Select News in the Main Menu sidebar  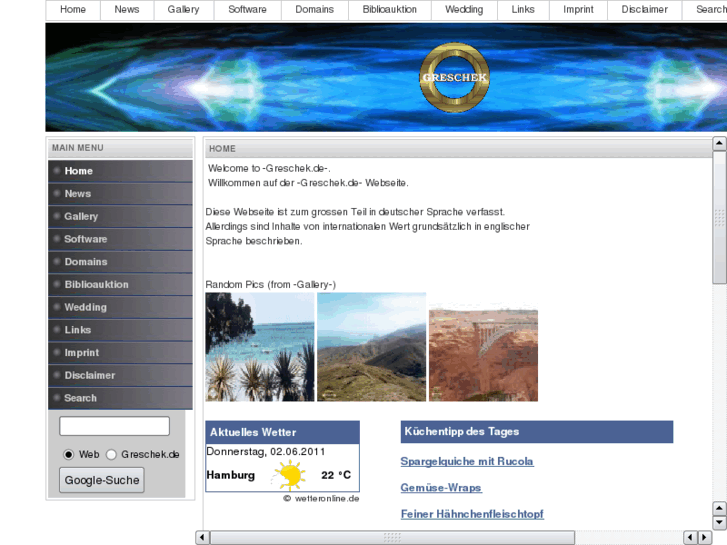coord(120,194)
